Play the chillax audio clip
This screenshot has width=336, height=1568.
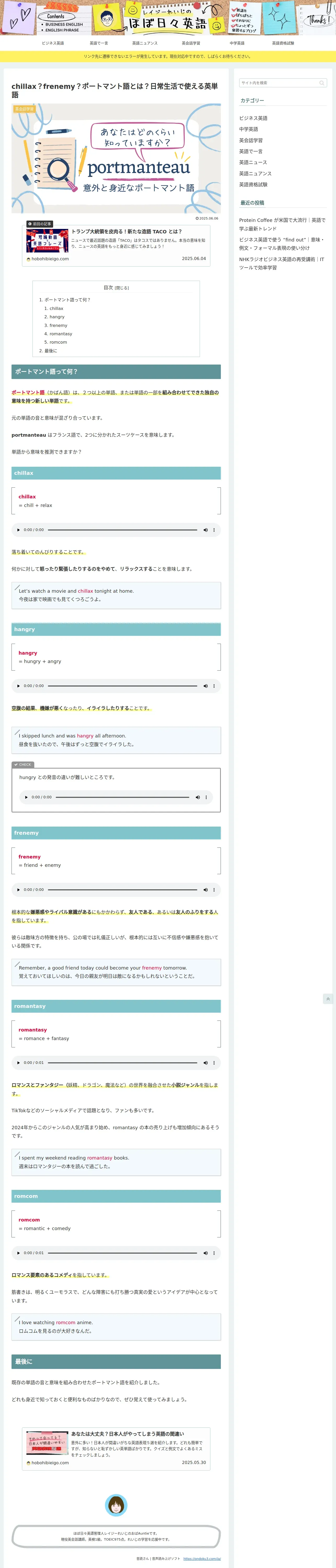coord(18,529)
